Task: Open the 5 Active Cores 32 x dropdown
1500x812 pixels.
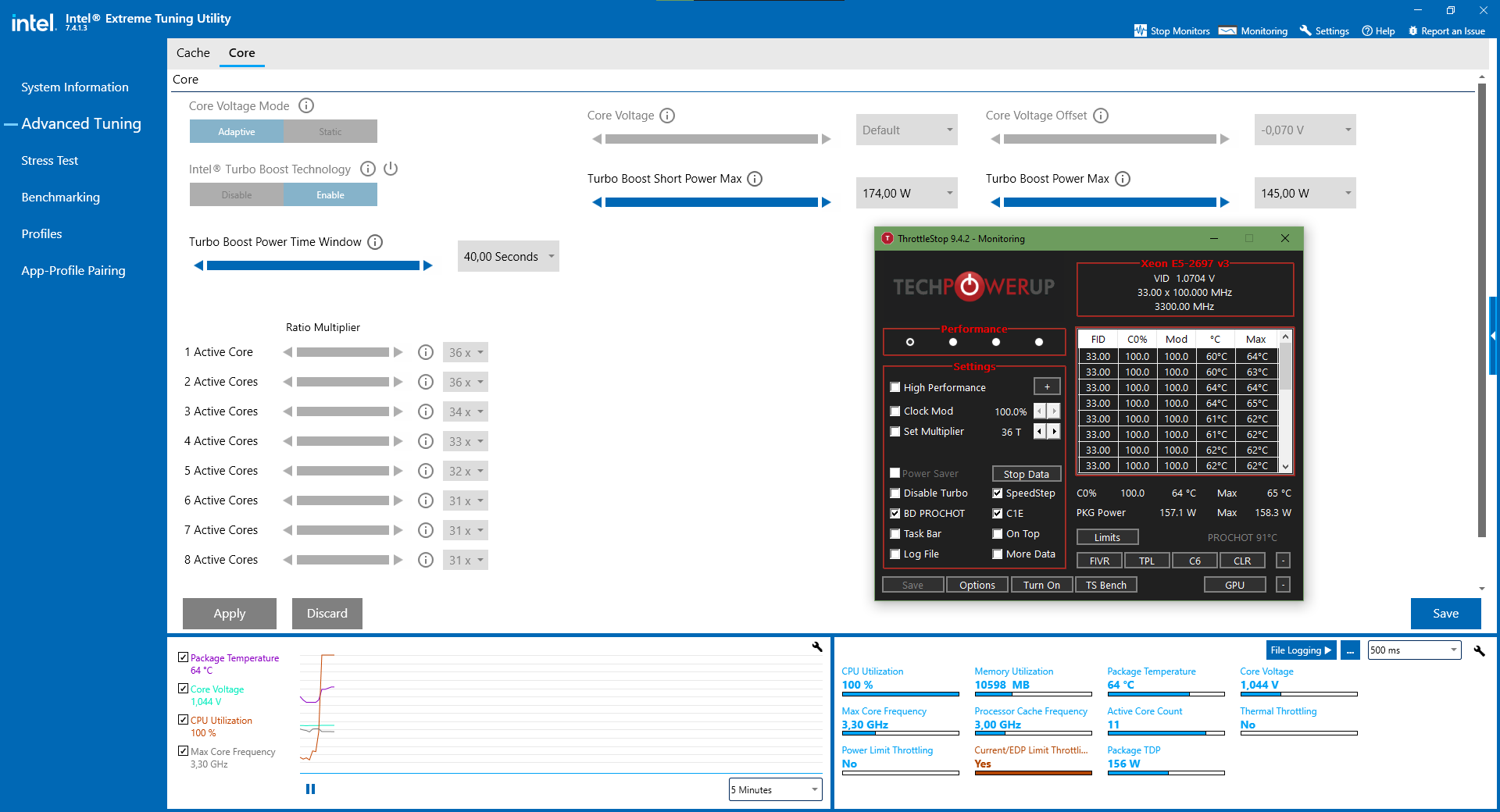Action: [x=466, y=471]
